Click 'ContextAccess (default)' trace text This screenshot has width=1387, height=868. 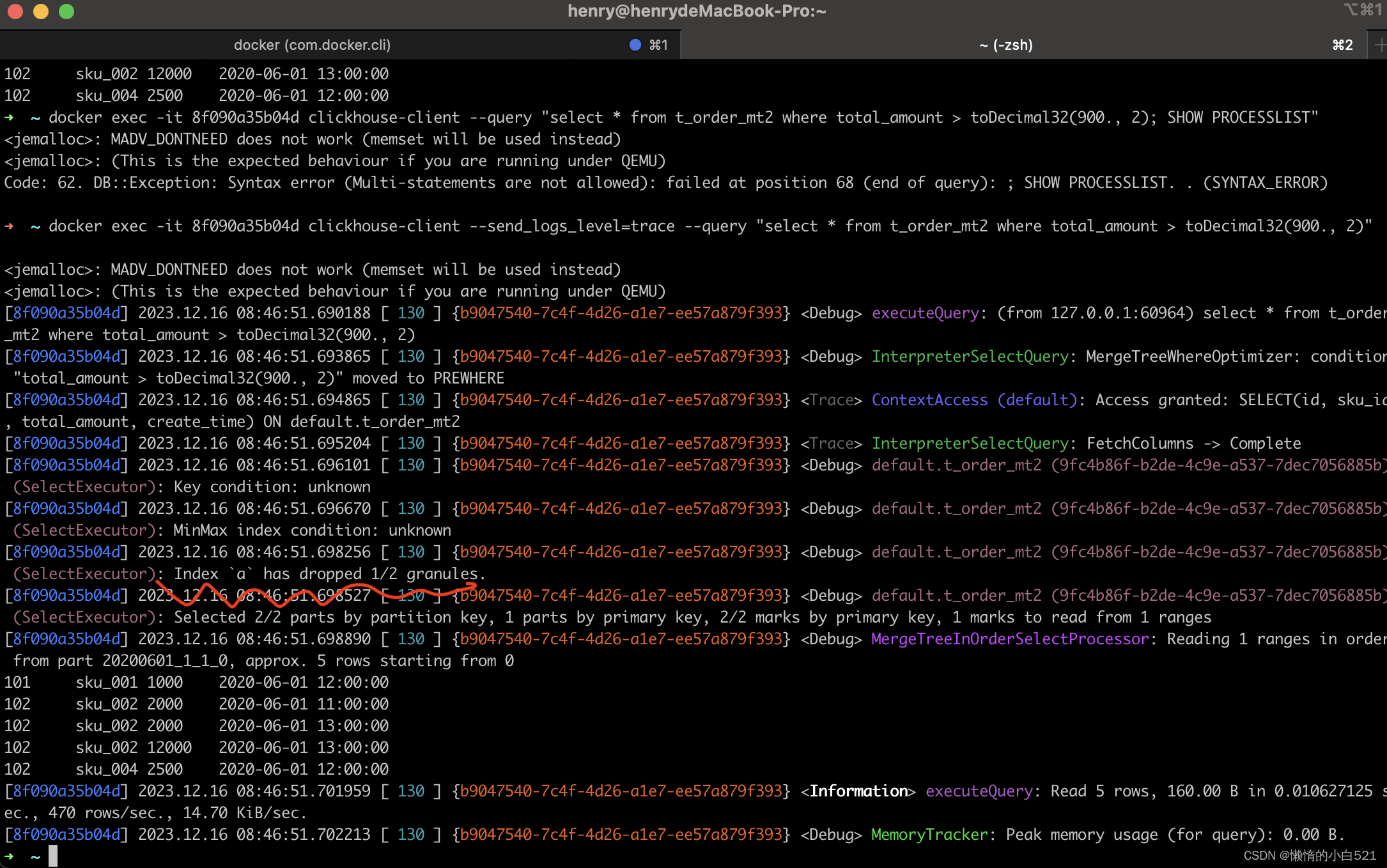[x=974, y=400]
